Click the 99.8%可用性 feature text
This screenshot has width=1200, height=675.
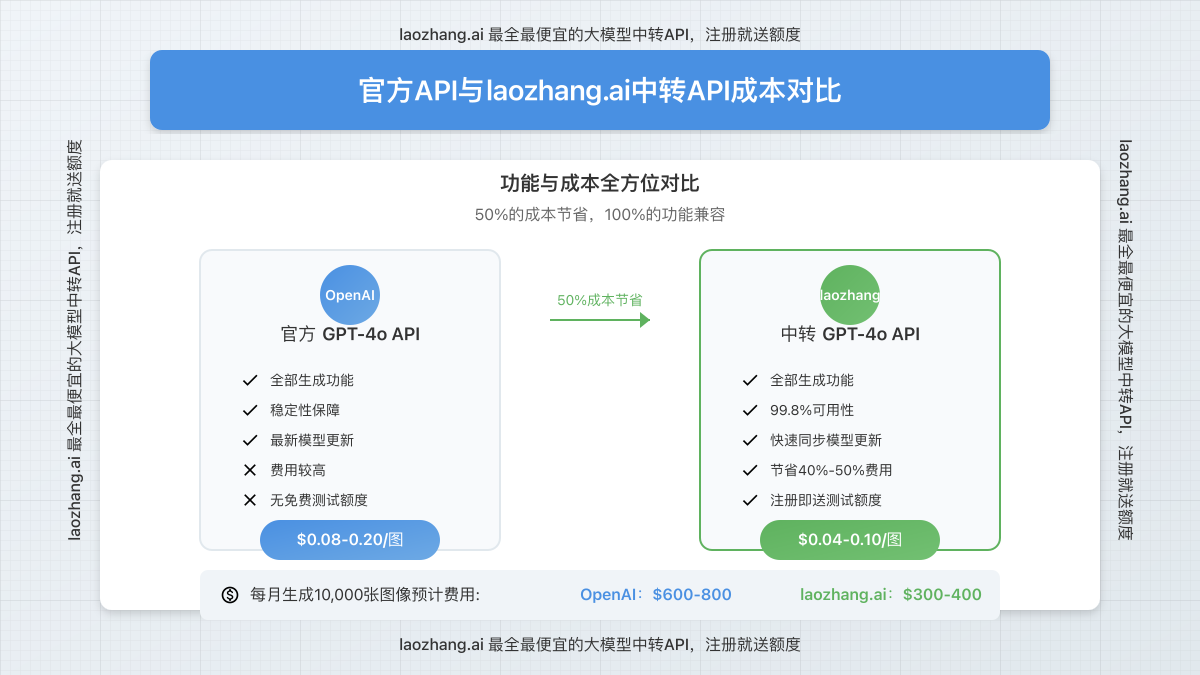812,410
